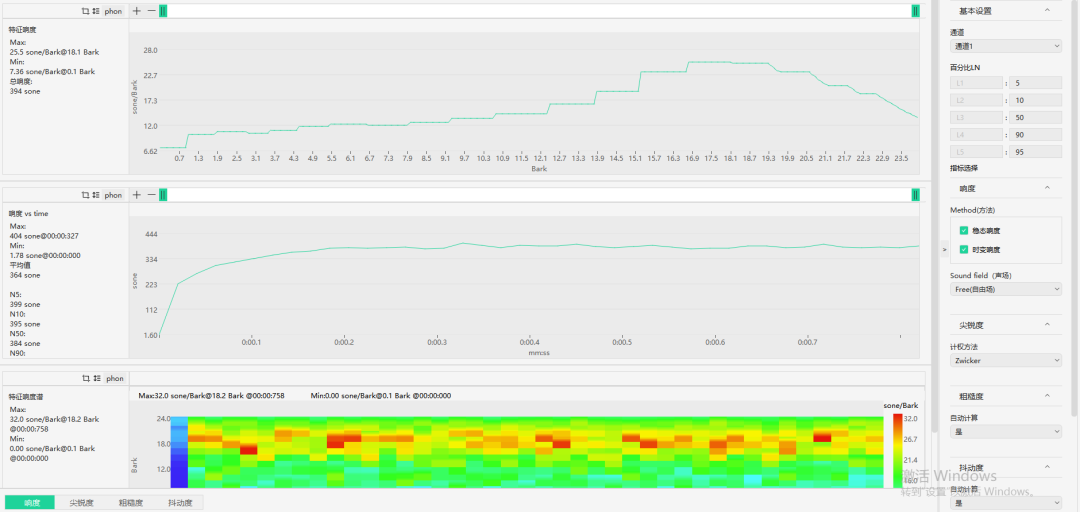Click right green range handle of 响度 vs time chart

(x=915, y=195)
